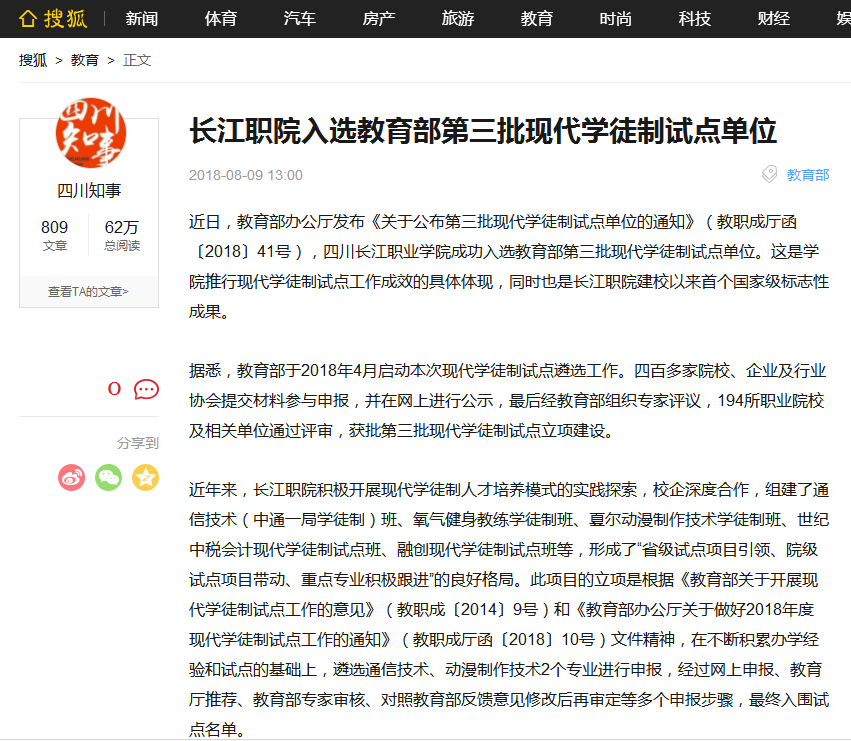This screenshot has height=741, width=851.
Task: Open the 新闻 navigation item
Action: [142, 19]
